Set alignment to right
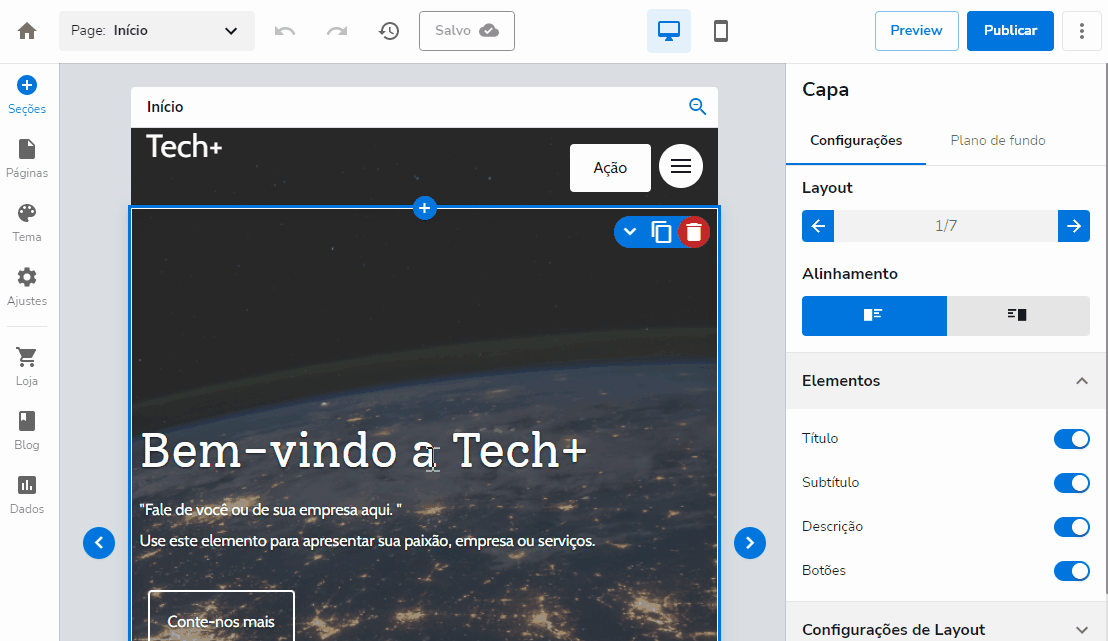 [x=1018, y=315]
